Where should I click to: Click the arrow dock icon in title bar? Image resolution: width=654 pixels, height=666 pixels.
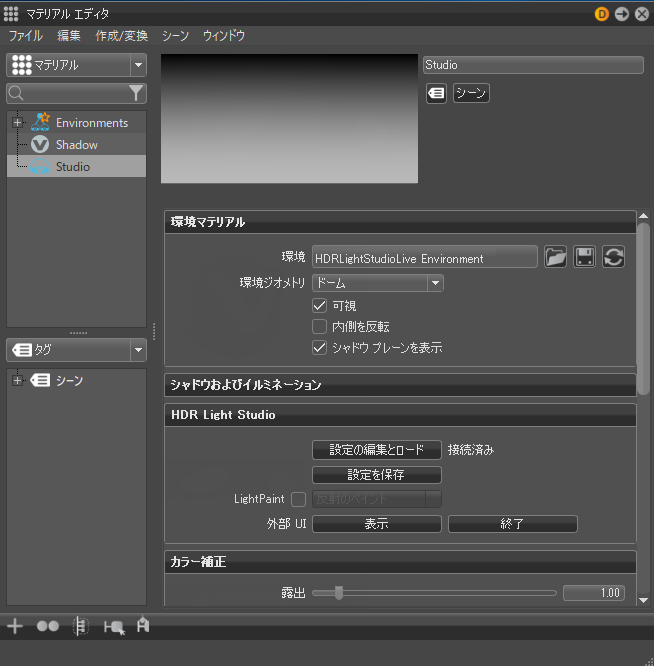coord(622,14)
